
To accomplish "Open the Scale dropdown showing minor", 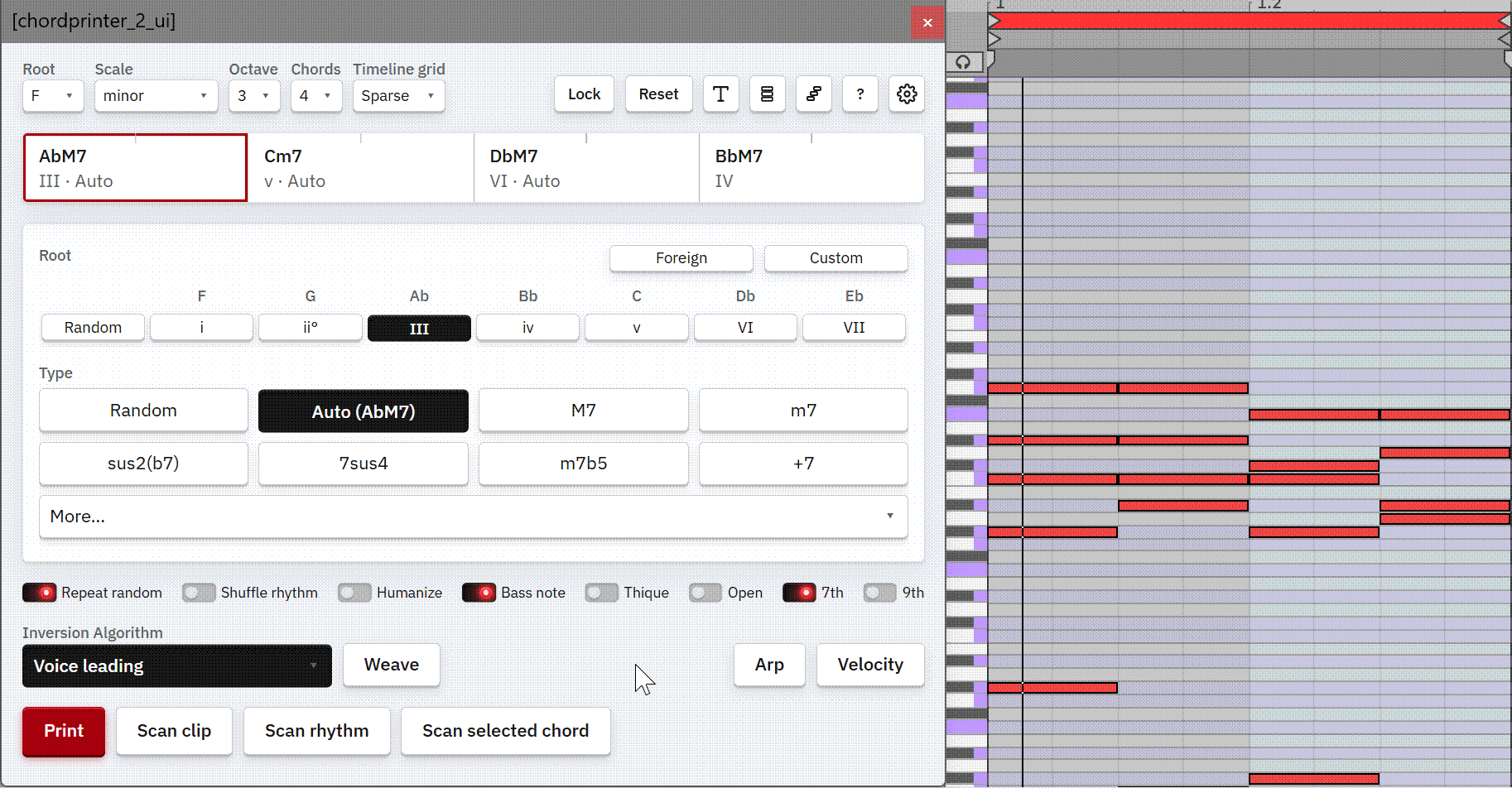I will click(x=156, y=96).
